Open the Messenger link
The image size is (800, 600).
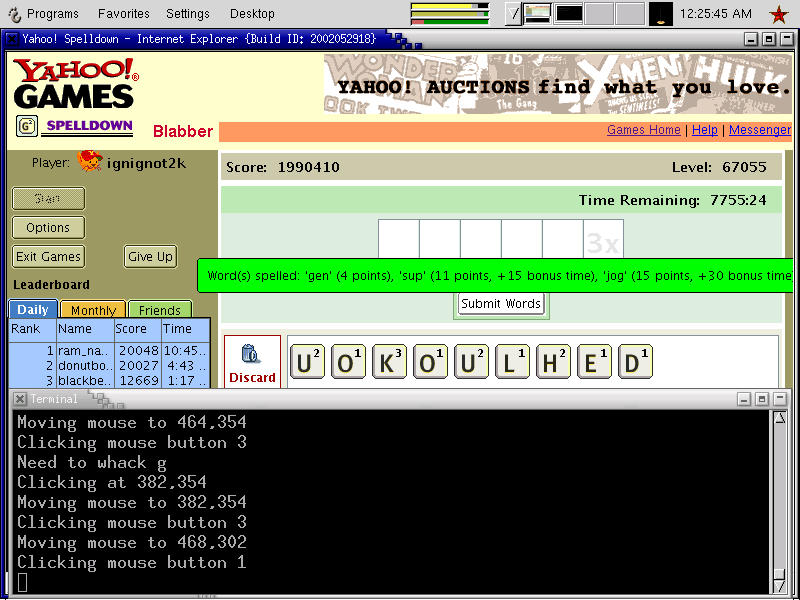coord(760,130)
